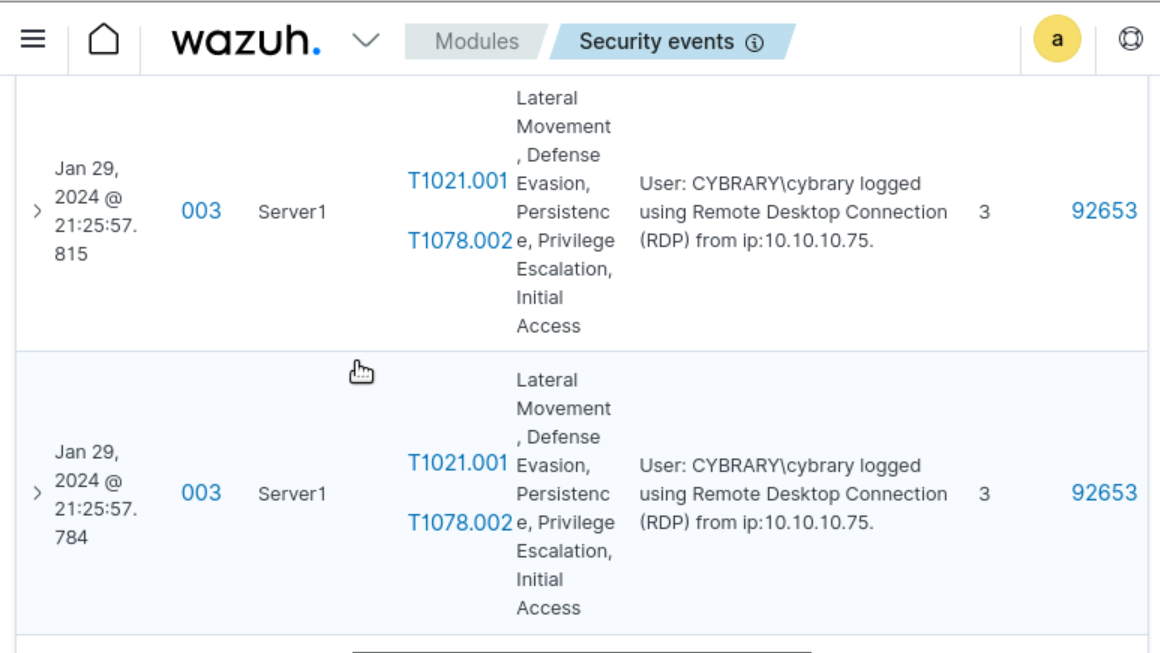The width and height of the screenshot is (1160, 653).
Task: Expand the event row at 21:25:57.815
Action: [37, 211]
